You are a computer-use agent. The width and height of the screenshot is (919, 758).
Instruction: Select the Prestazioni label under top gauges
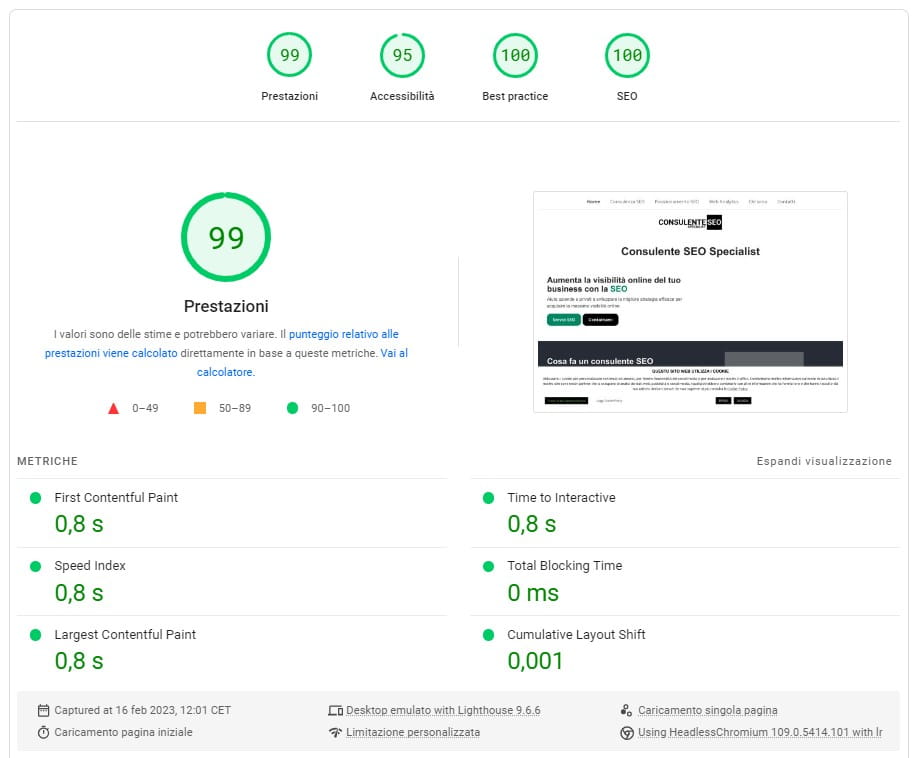(290, 96)
